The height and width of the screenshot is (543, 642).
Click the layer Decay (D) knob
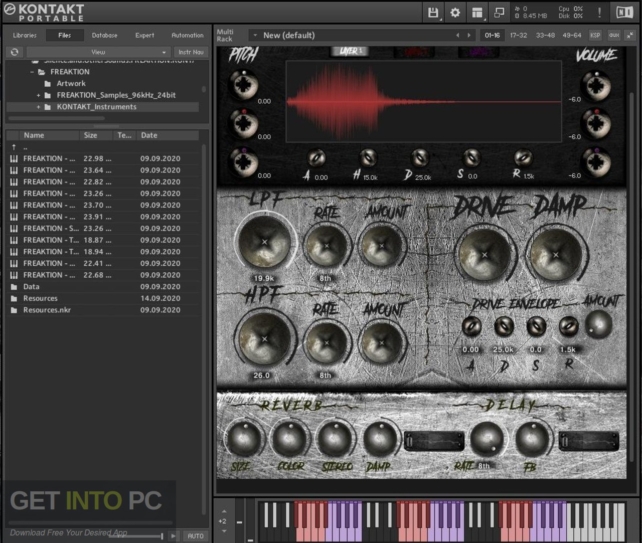click(420, 158)
